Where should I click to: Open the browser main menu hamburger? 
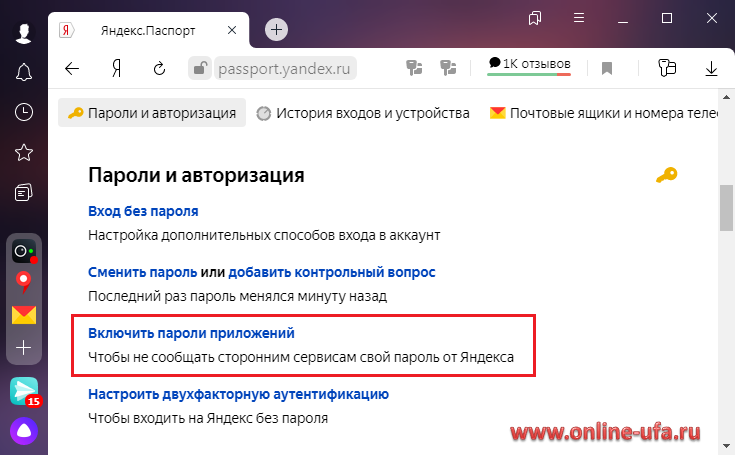click(x=579, y=18)
